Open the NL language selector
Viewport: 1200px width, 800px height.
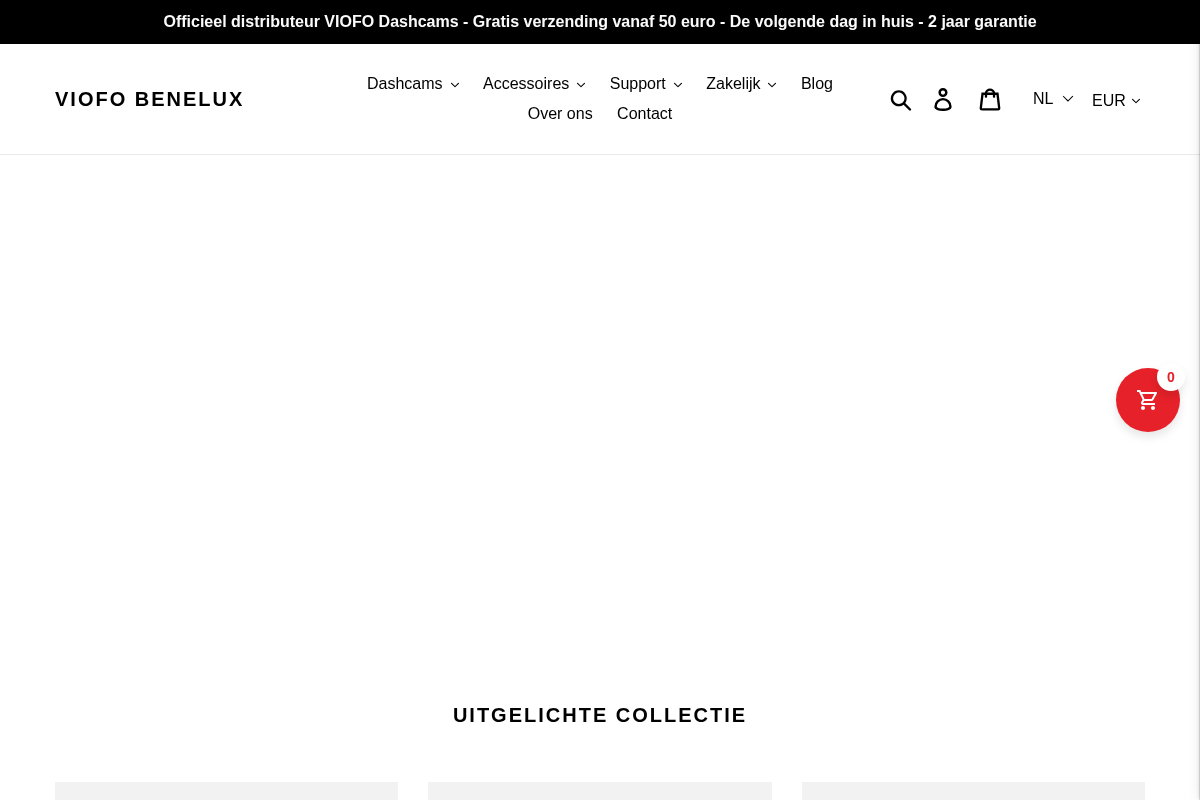pos(1052,98)
